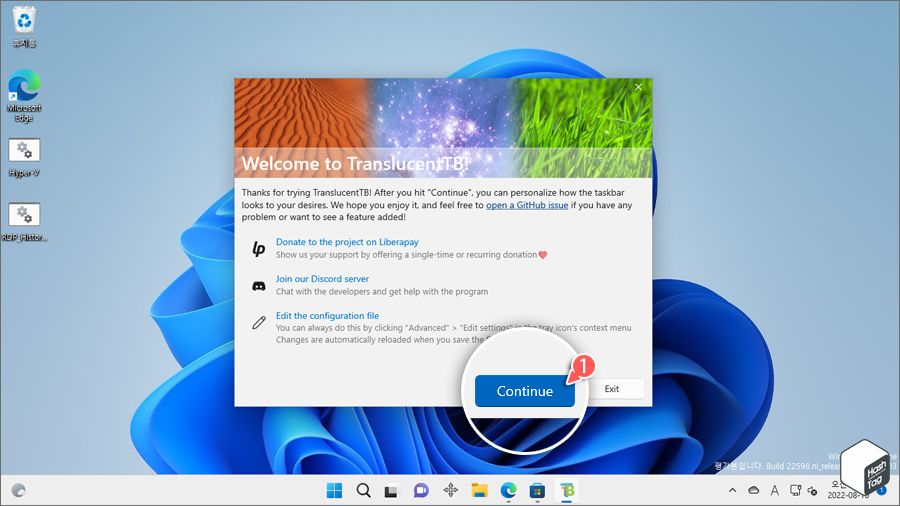This screenshot has width=900, height=506.
Task: Open Microsoft Edge from the taskbar
Action: click(509, 491)
